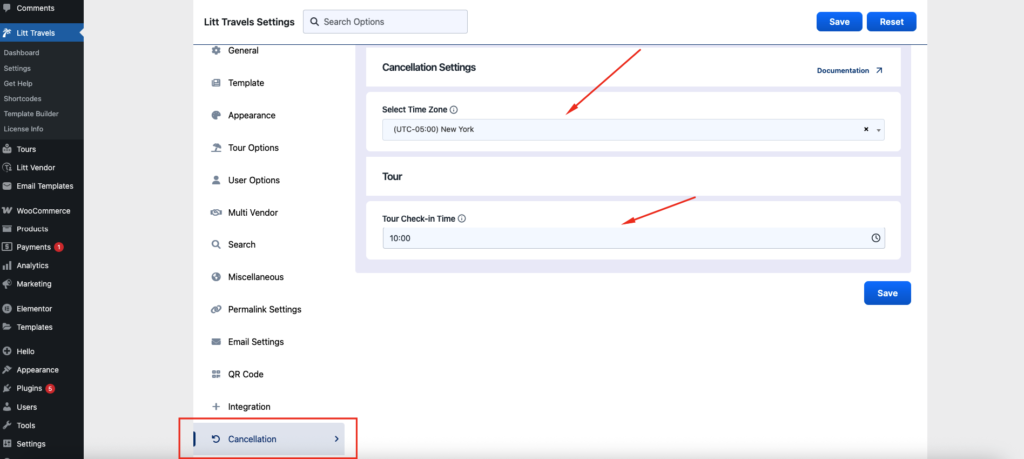Open Template Builder in sidebar submenu
The image size is (1024, 459).
pyautogui.click(x=31, y=113)
